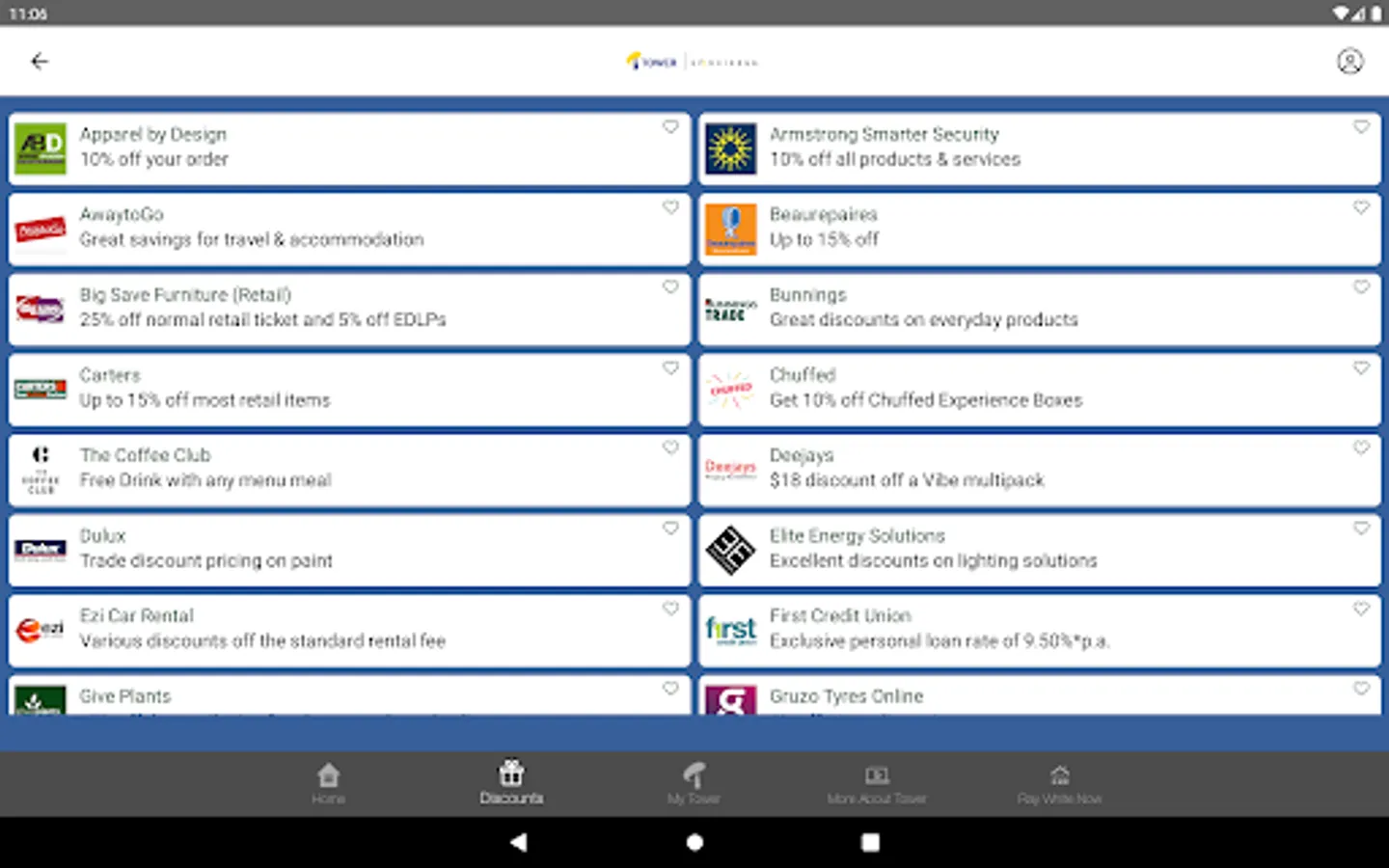Viewport: 1389px width, 868px height.
Task: Click the Big Save Furniture logo
Action: pyautogui.click(x=41, y=310)
